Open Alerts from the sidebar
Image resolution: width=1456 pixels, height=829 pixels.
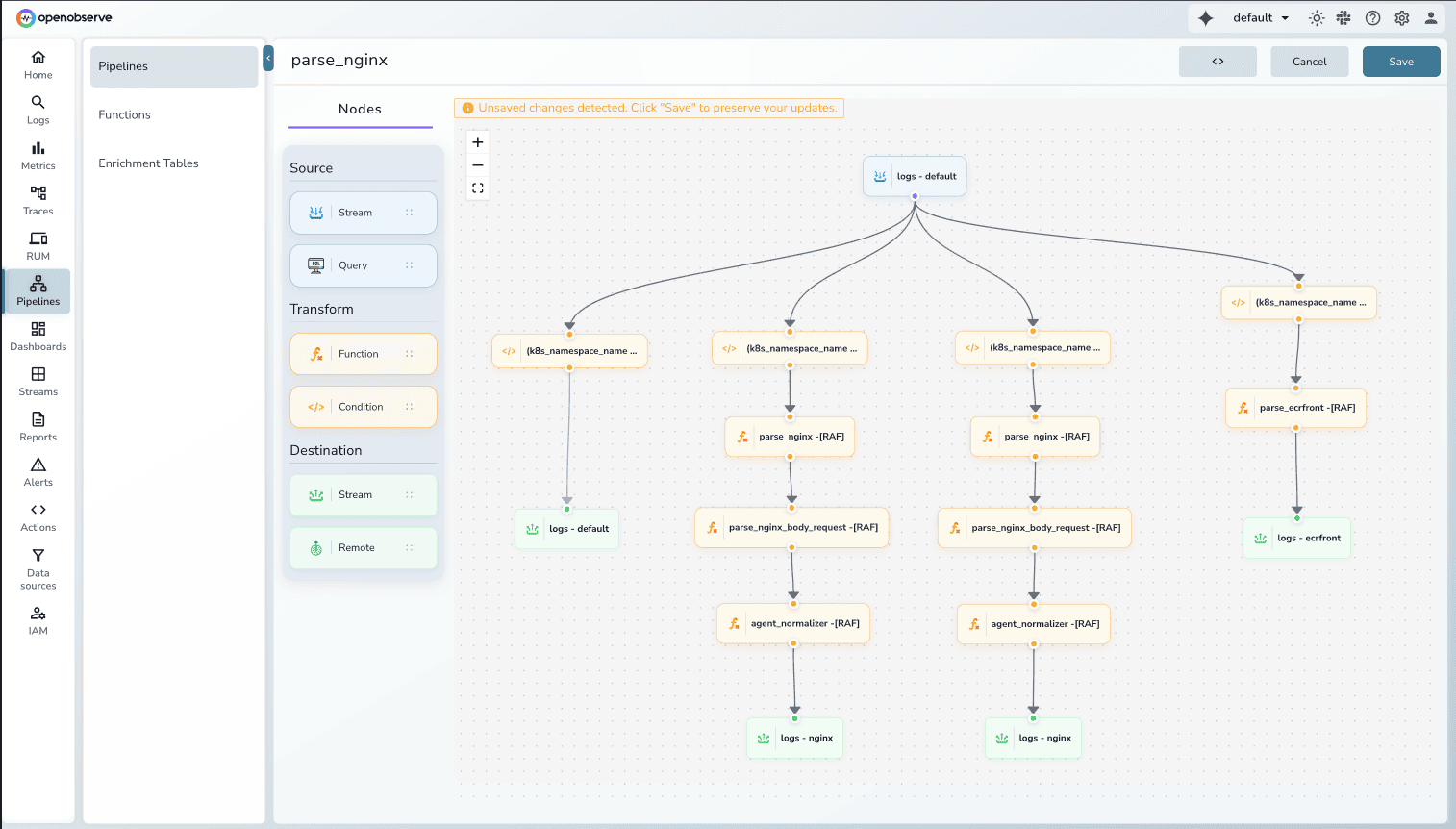(38, 470)
